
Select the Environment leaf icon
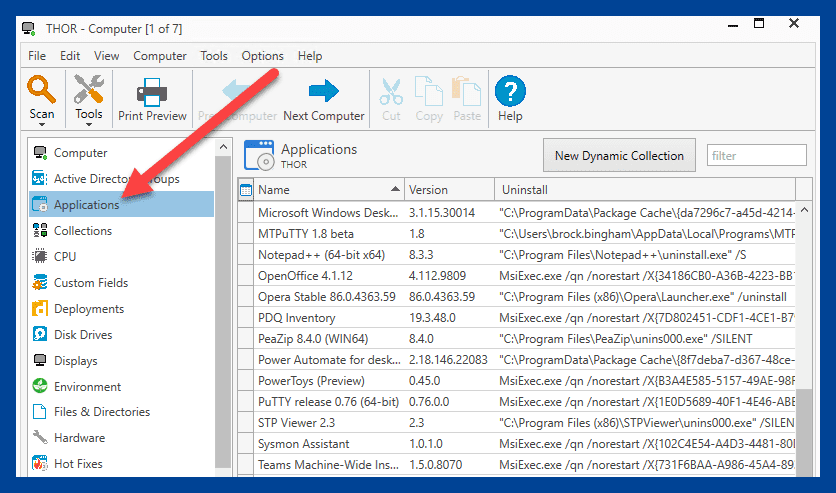(x=40, y=386)
